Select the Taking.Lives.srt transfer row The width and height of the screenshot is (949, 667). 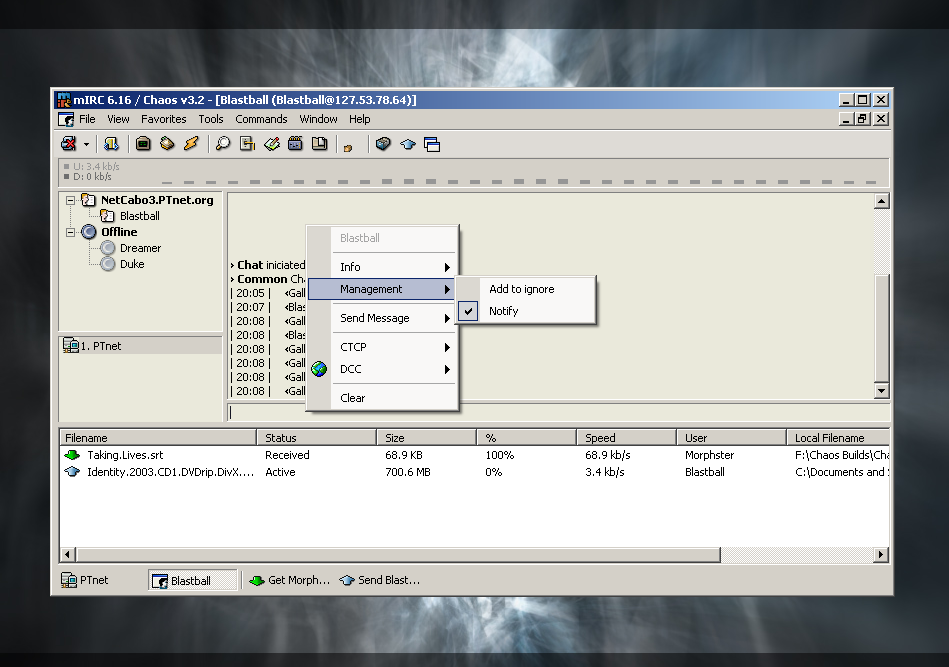474,455
